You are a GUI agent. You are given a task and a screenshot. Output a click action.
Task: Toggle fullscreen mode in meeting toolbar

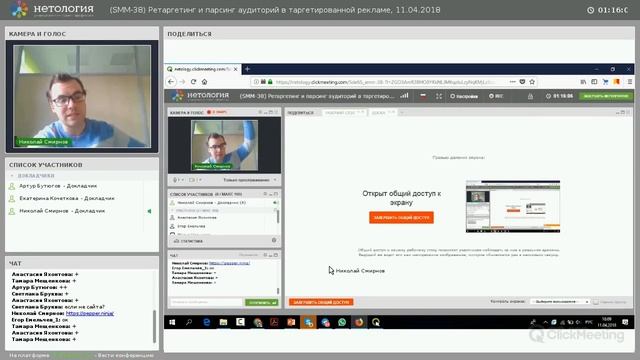coord(439,96)
